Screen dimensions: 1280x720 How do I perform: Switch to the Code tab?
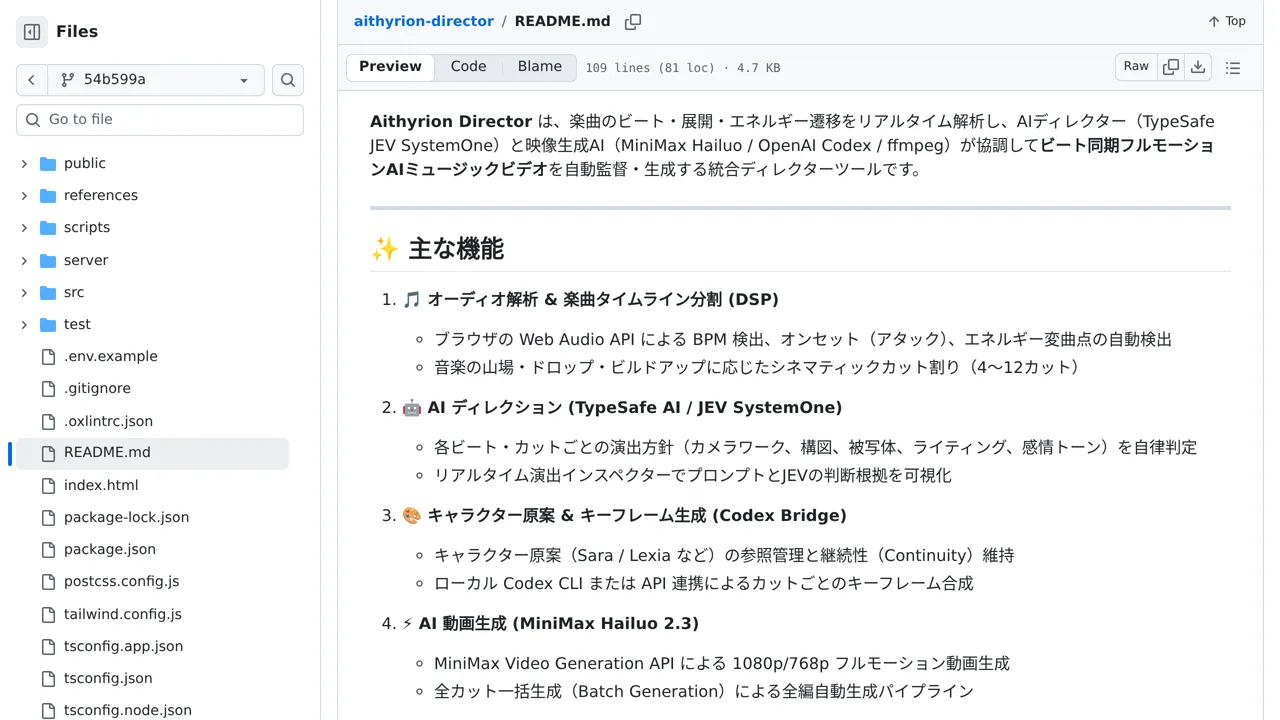[x=468, y=67]
